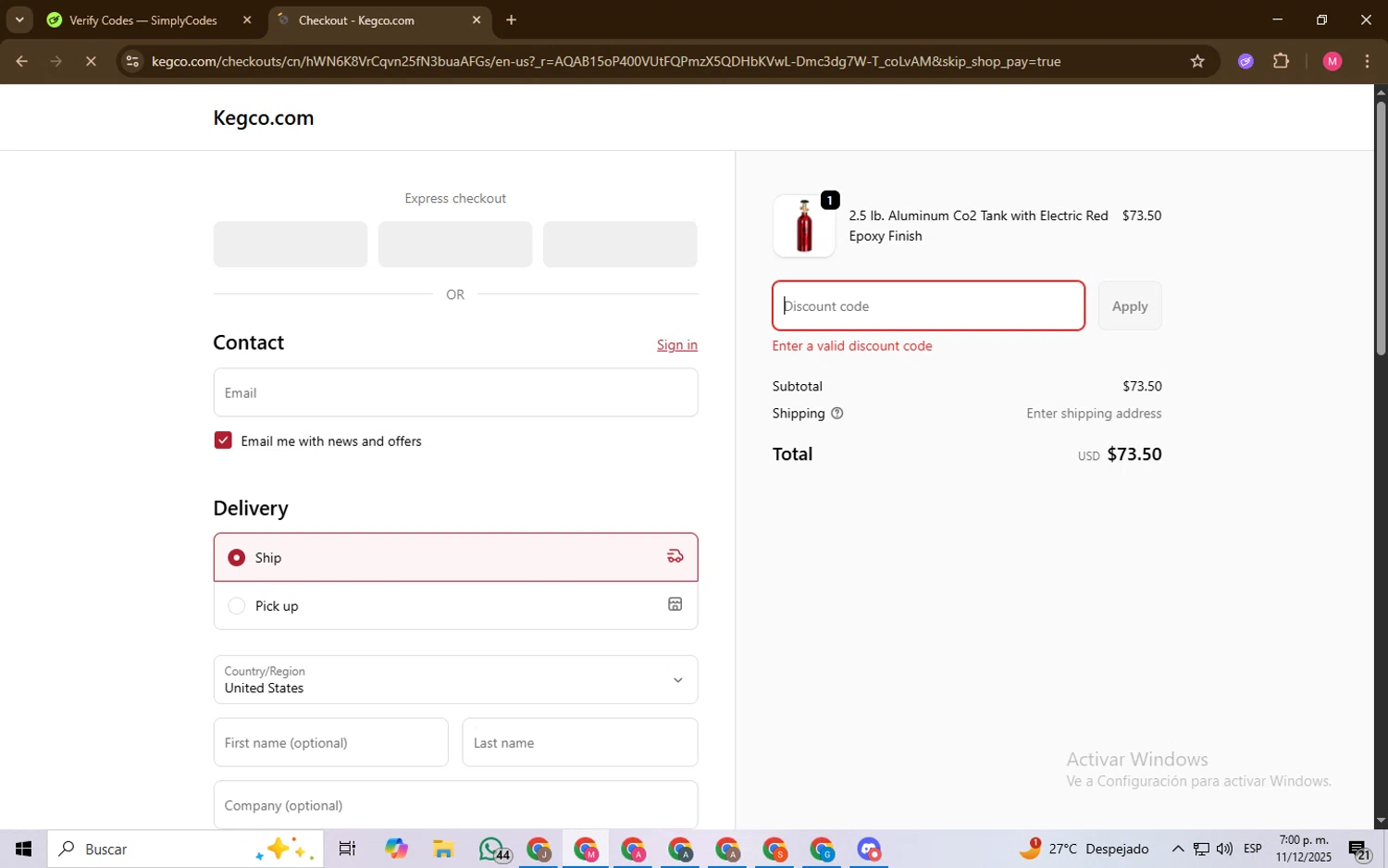Stop loading the page
The width and height of the screenshot is (1388, 868).
click(x=91, y=61)
